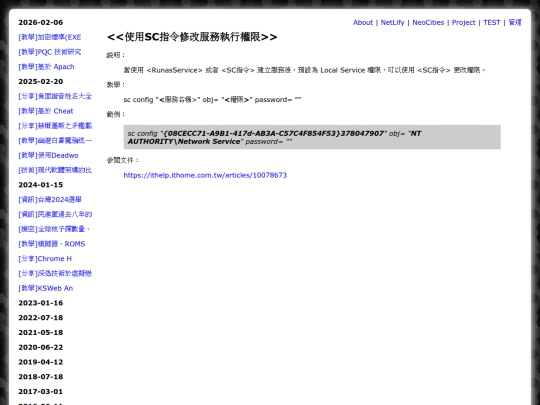Viewport: 540px width, 405px height.
Task: Expand the 2017-03-01 date group
Action: tap(41, 392)
